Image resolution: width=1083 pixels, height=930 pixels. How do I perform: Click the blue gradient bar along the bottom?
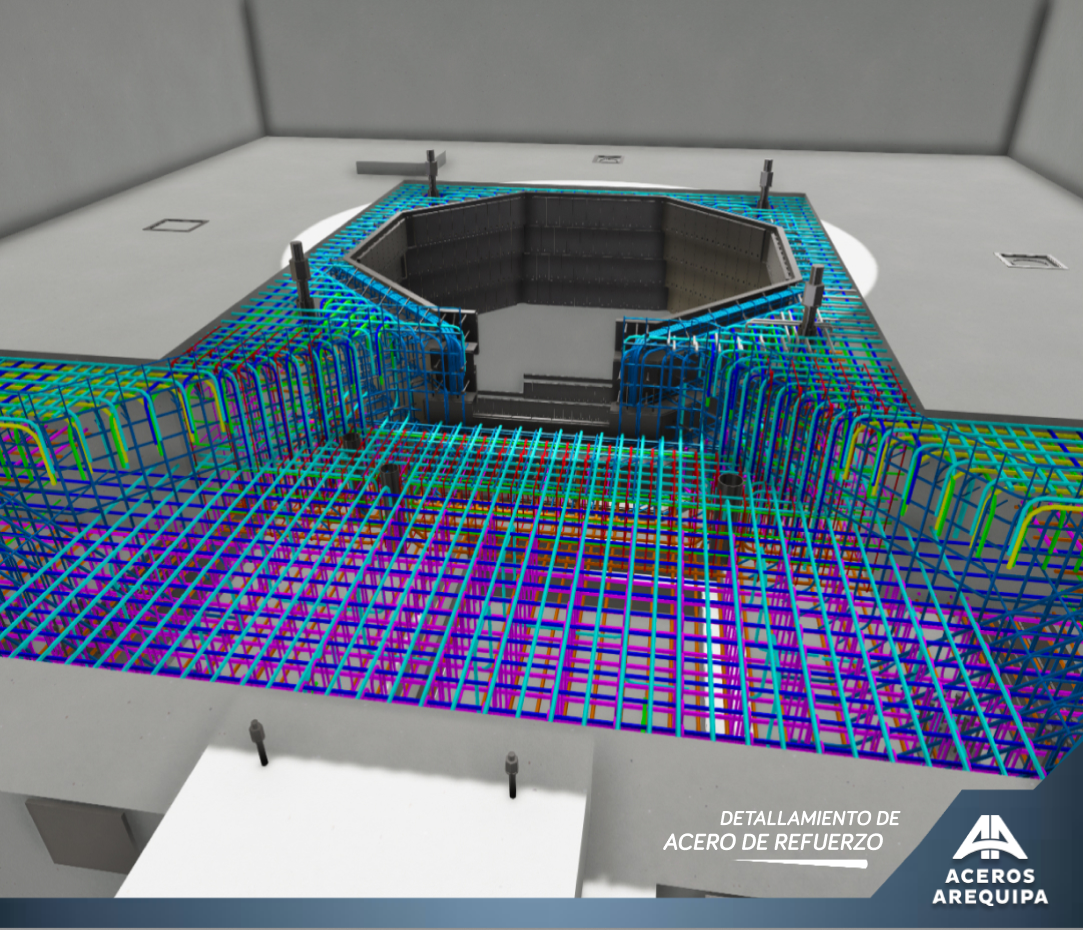(x=400, y=916)
